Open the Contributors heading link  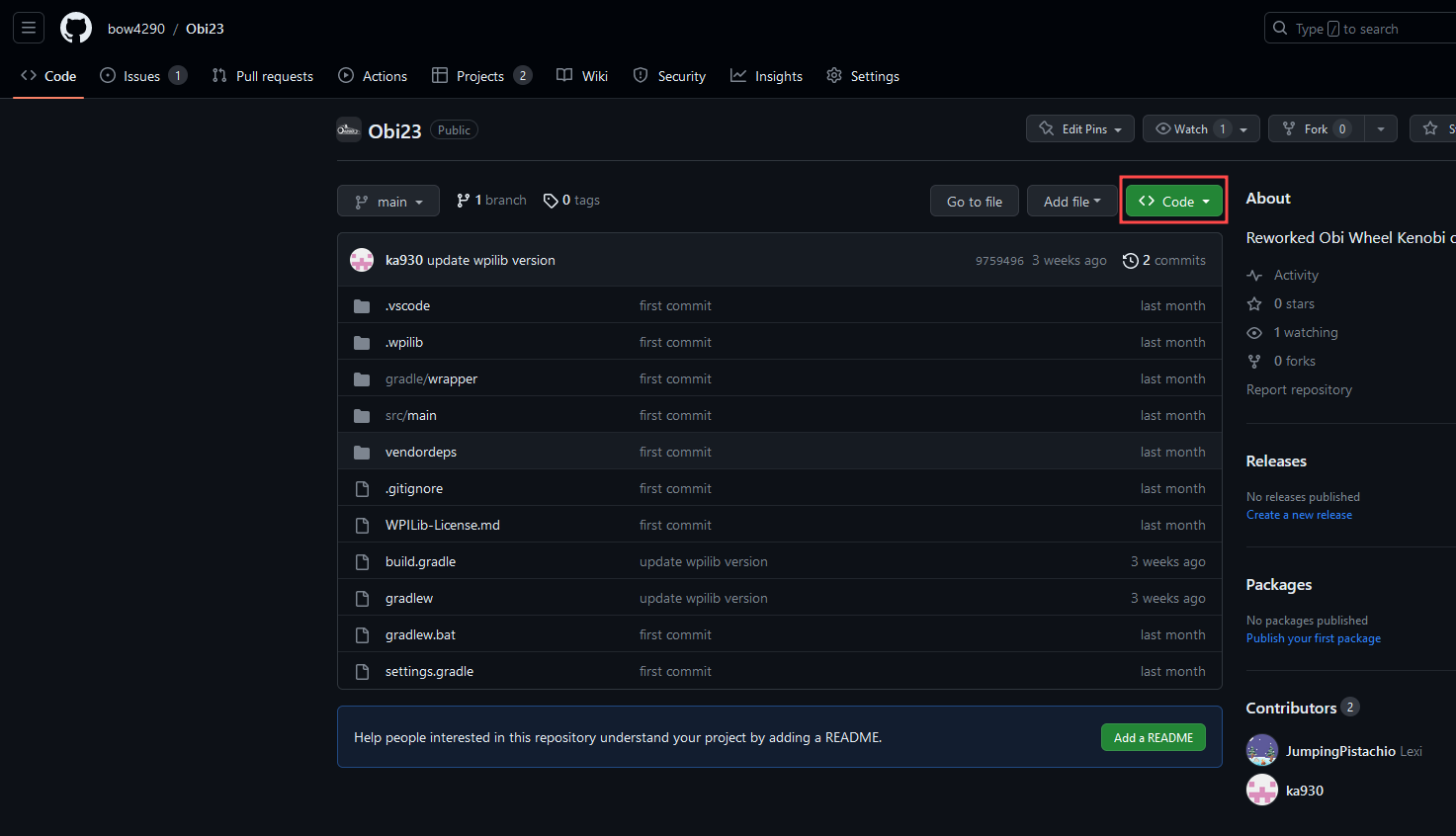(x=1303, y=708)
